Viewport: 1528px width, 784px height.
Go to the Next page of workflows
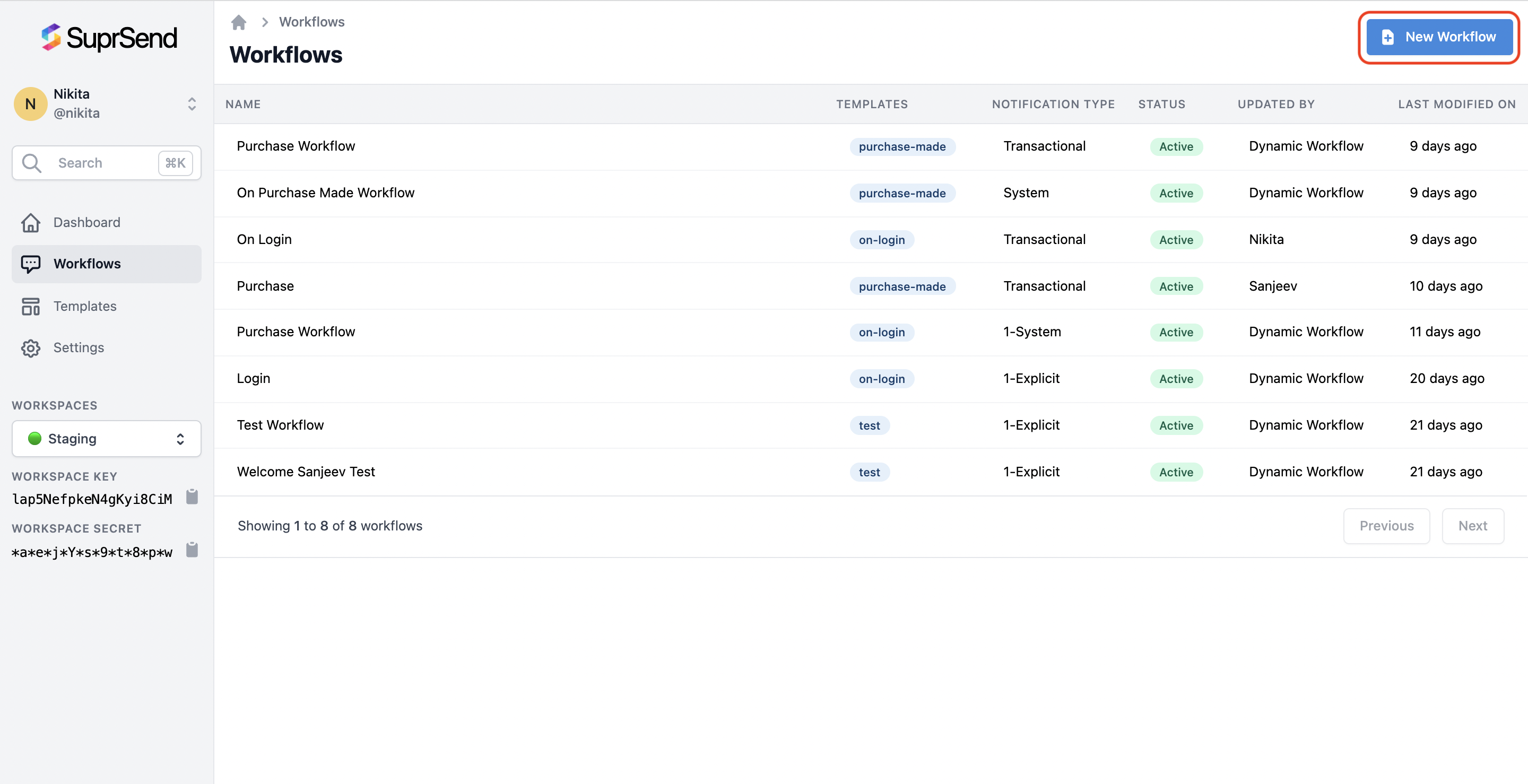1472,526
